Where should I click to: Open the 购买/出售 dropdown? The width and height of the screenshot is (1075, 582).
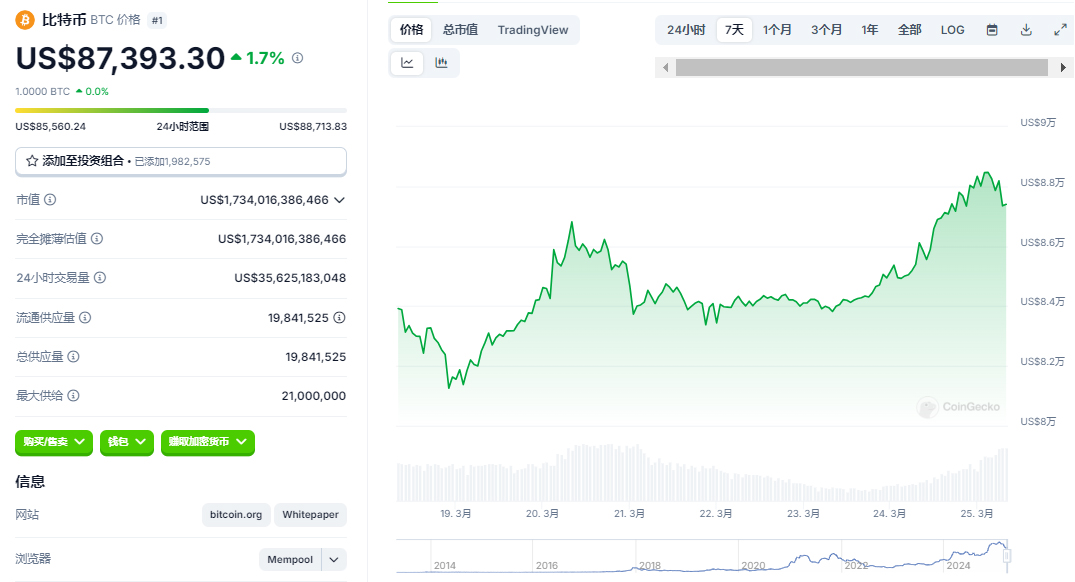(x=54, y=442)
